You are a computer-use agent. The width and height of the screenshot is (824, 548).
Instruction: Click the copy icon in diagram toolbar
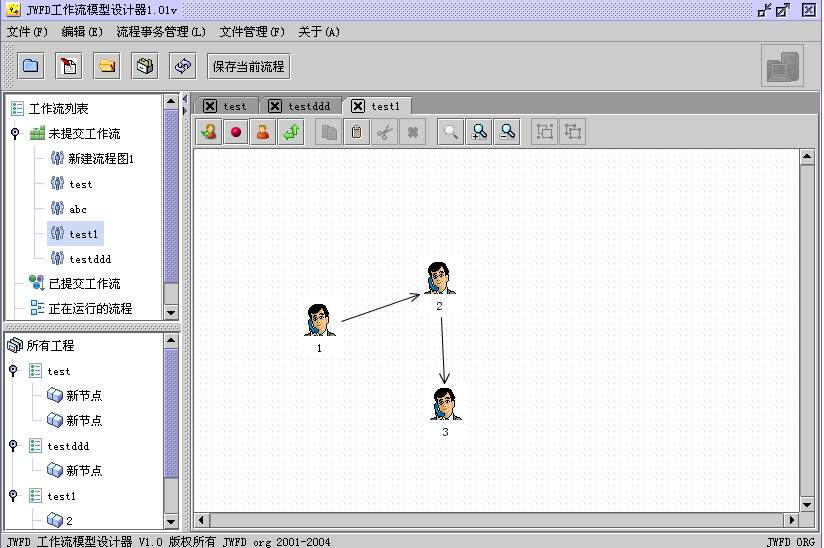[329, 131]
